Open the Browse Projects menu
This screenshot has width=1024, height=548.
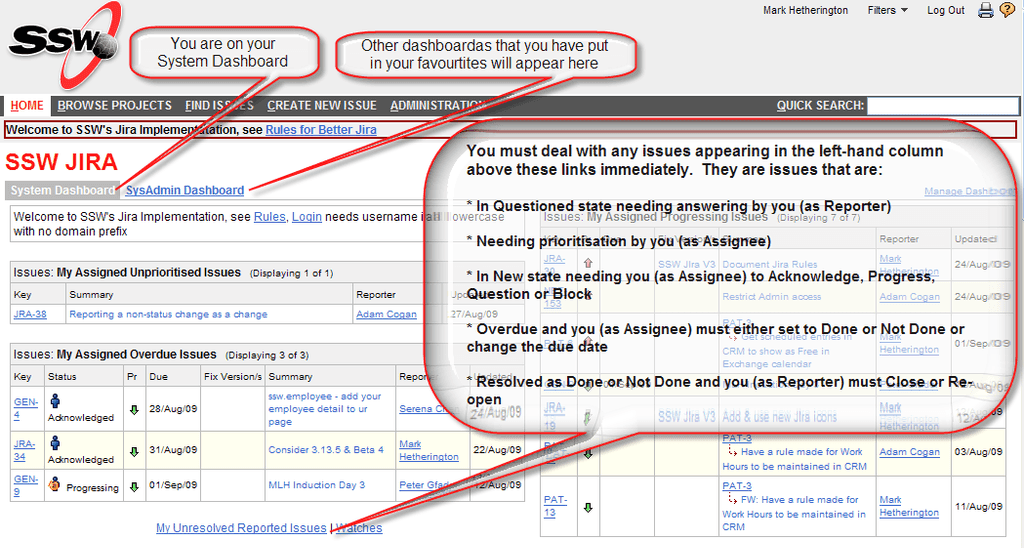pos(114,105)
